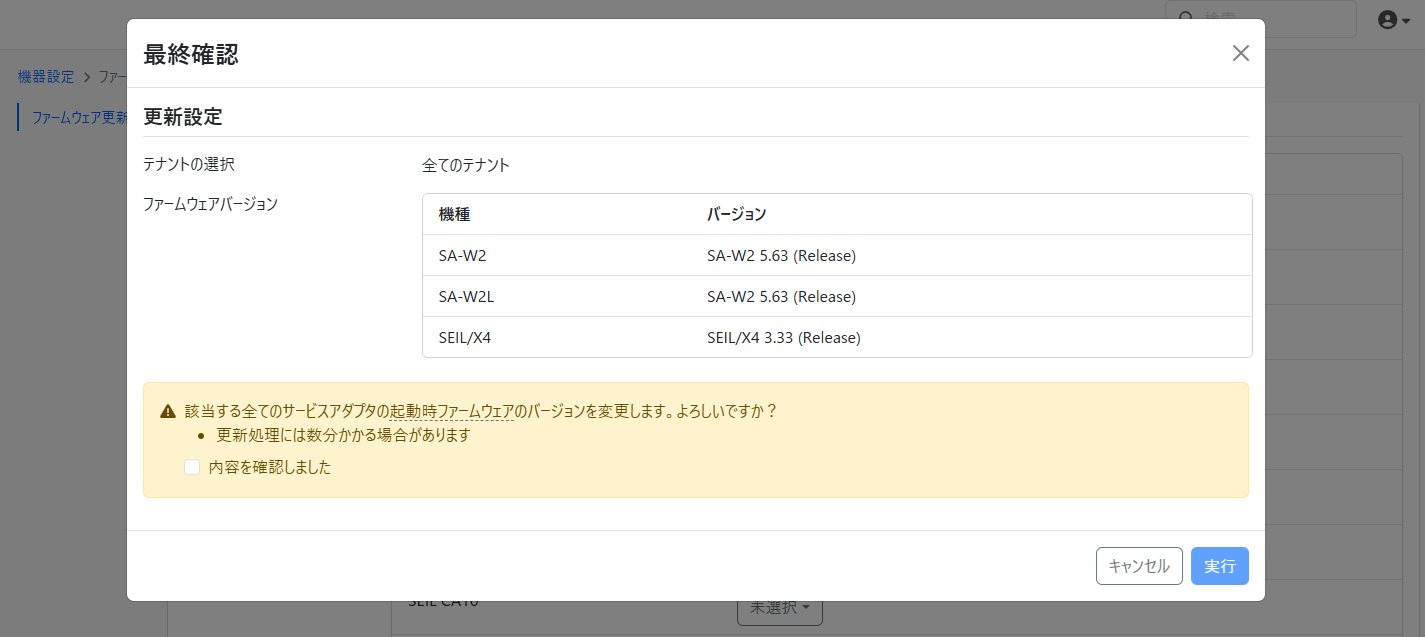This screenshot has width=1425, height=637.
Task: Click the user account avatar icon
Action: pyautogui.click(x=1387, y=20)
